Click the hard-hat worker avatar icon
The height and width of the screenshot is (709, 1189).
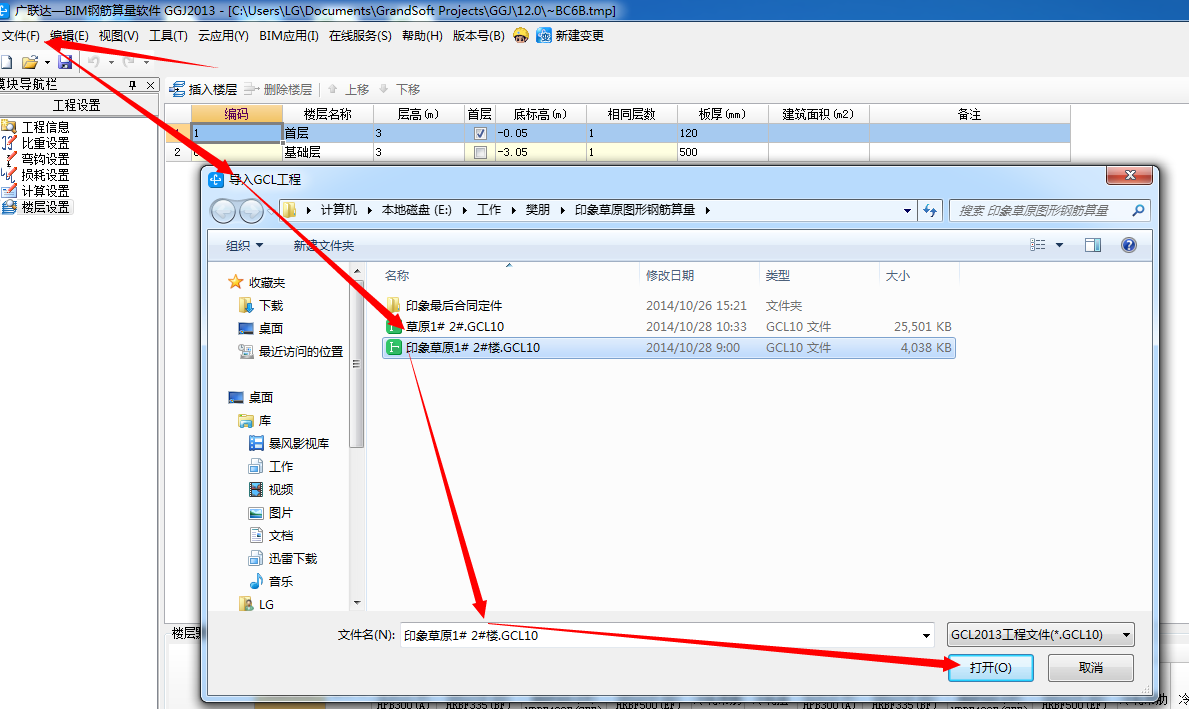click(x=520, y=36)
